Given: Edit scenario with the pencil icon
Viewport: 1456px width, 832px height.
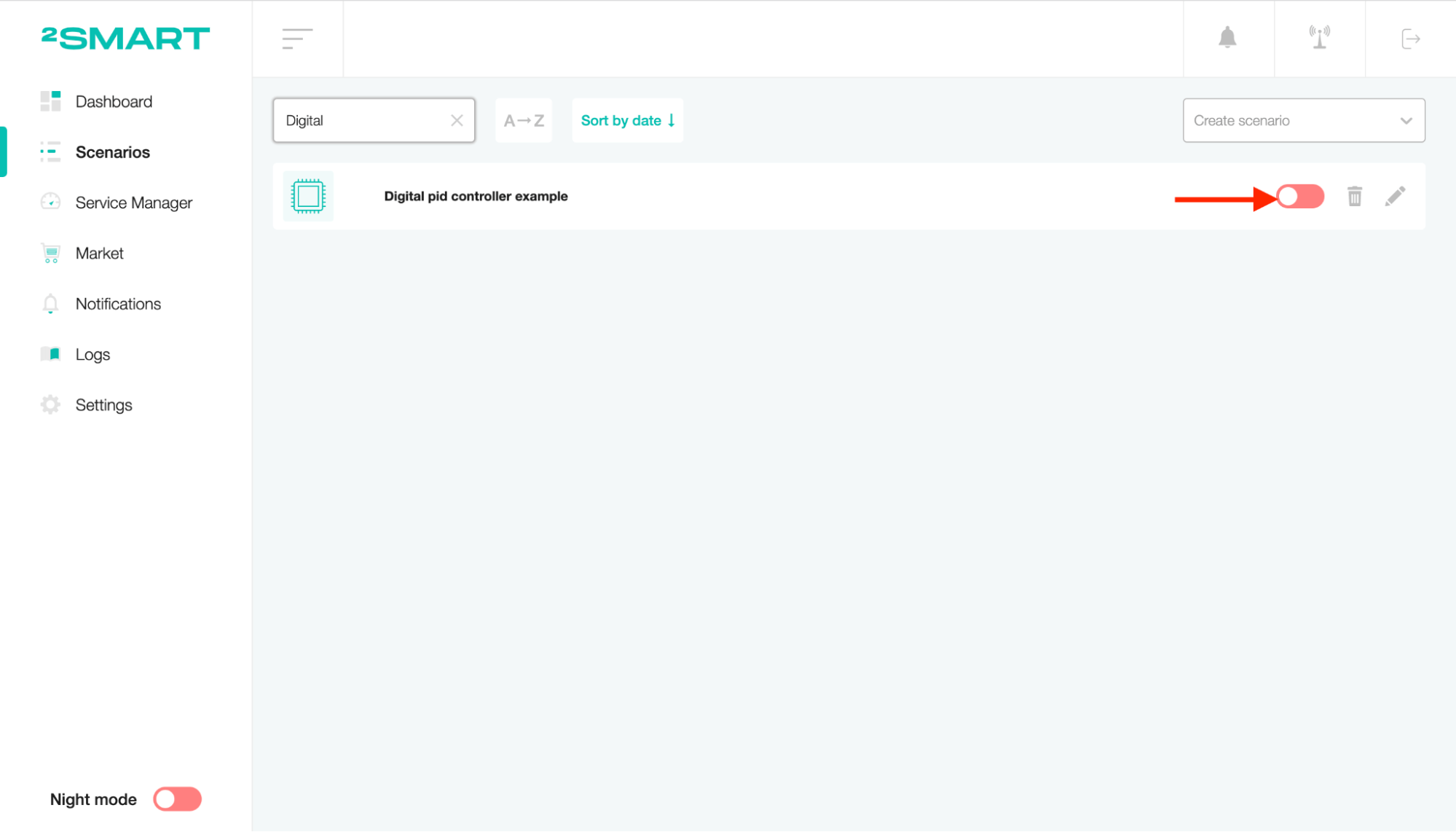Looking at the screenshot, I should [x=1395, y=196].
